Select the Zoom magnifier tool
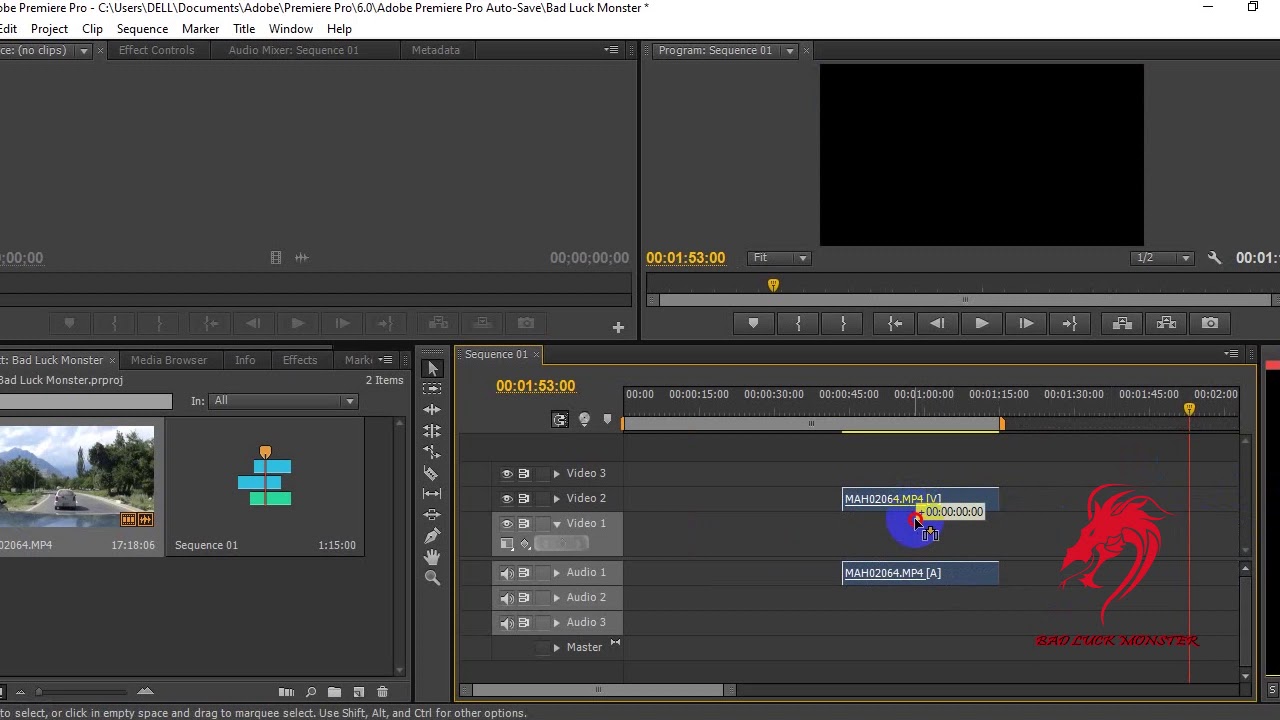Viewport: 1280px width, 720px height. 432,578
